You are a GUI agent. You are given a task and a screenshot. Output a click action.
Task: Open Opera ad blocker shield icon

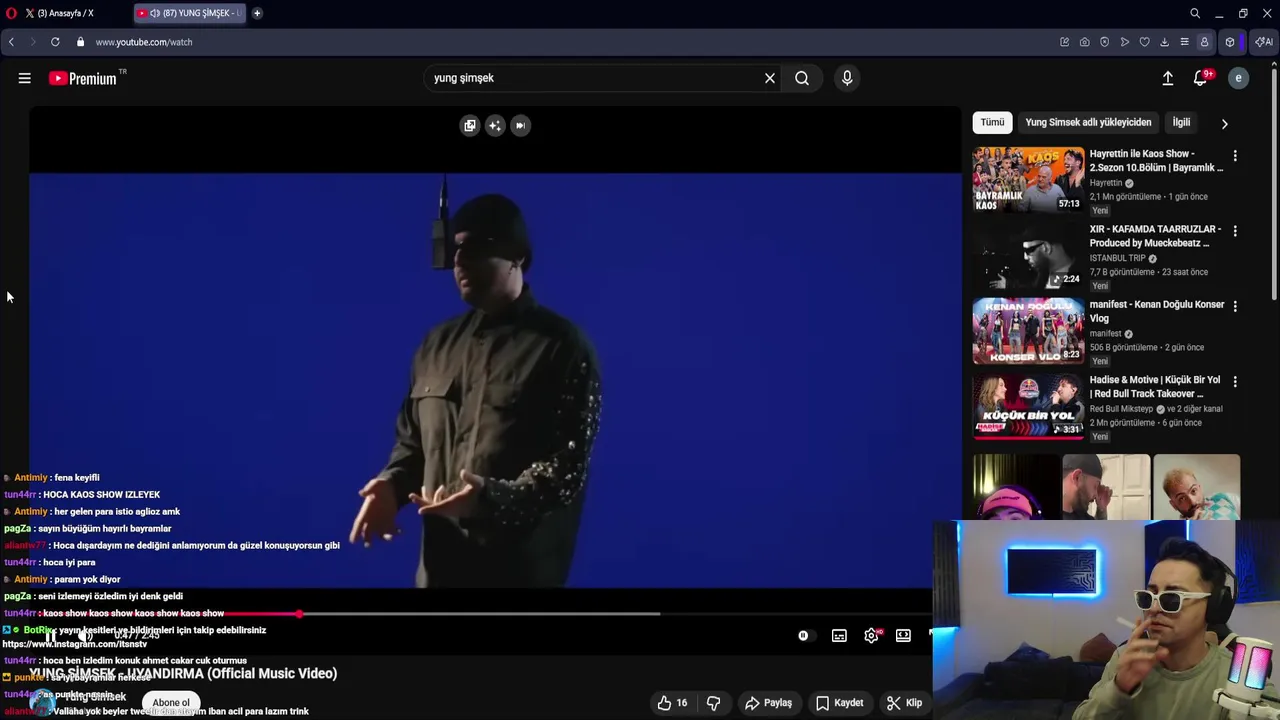[x=1104, y=42]
